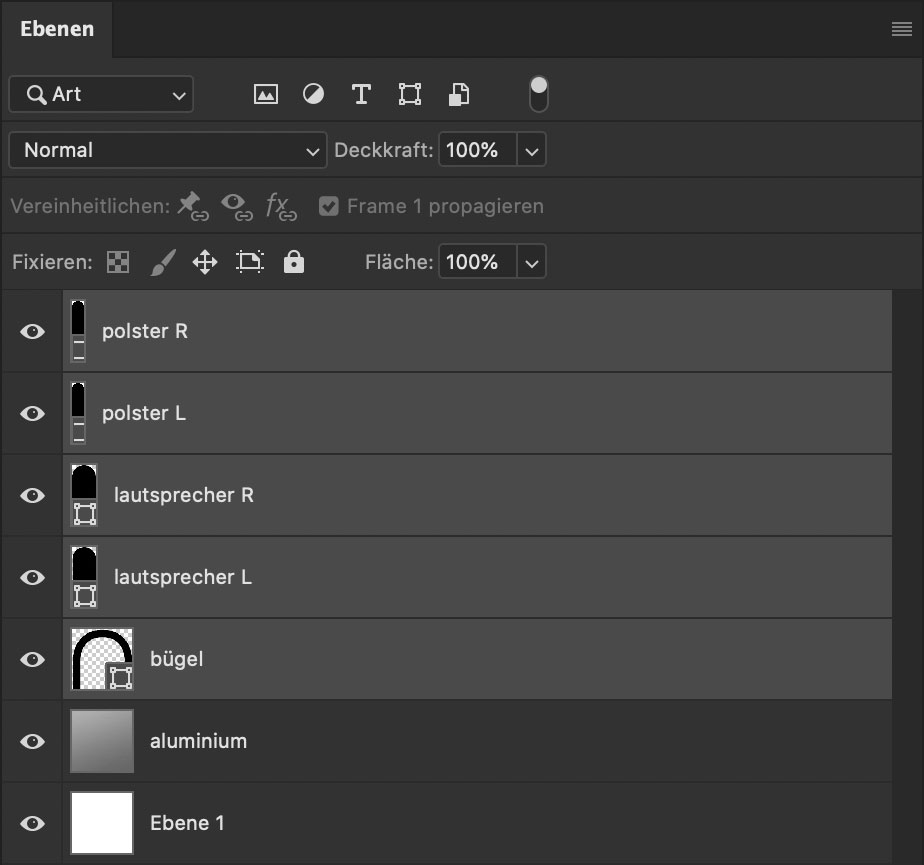Click the Fläche fill value field

click(478, 262)
